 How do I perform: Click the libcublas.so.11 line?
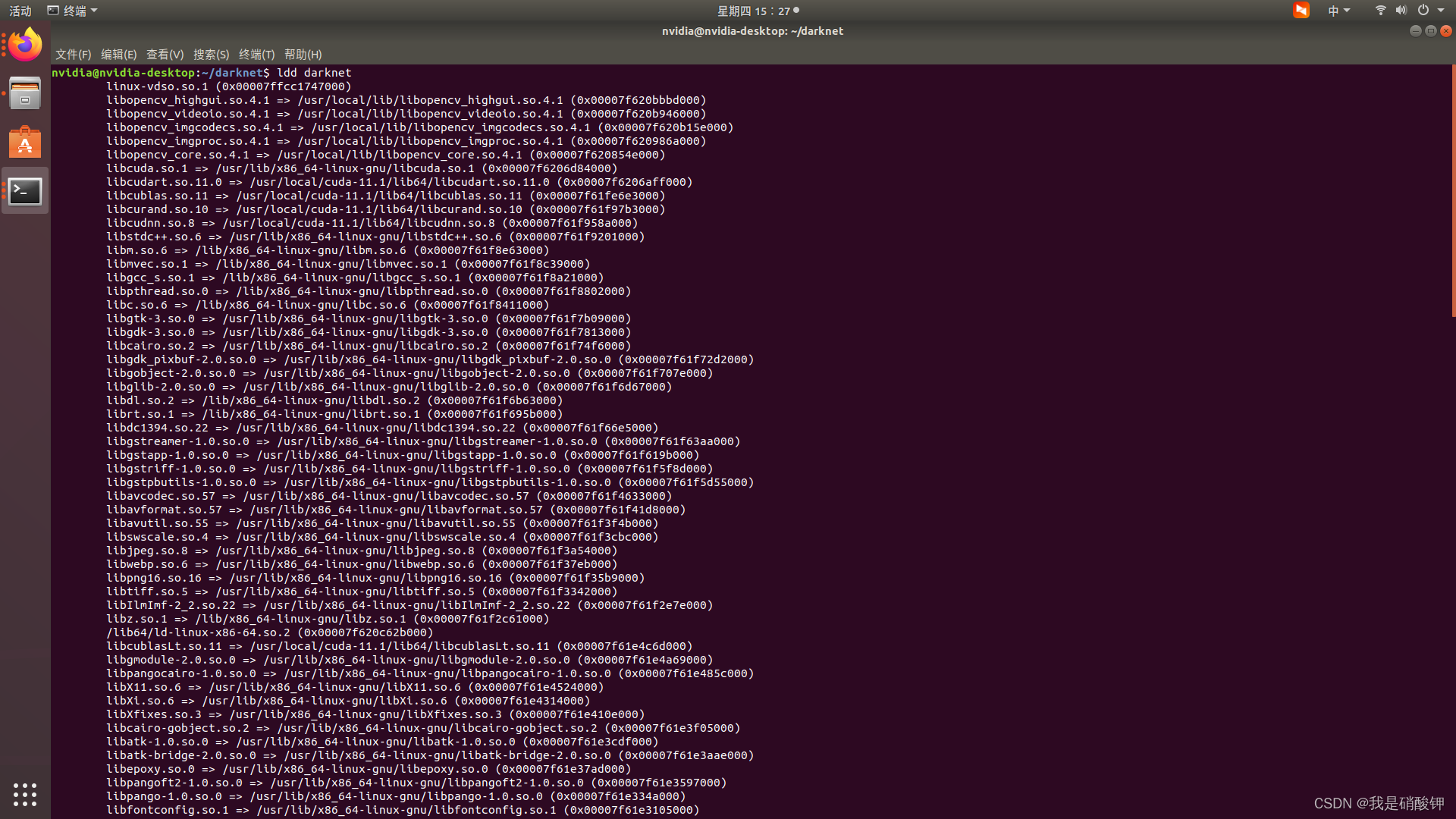(386, 196)
